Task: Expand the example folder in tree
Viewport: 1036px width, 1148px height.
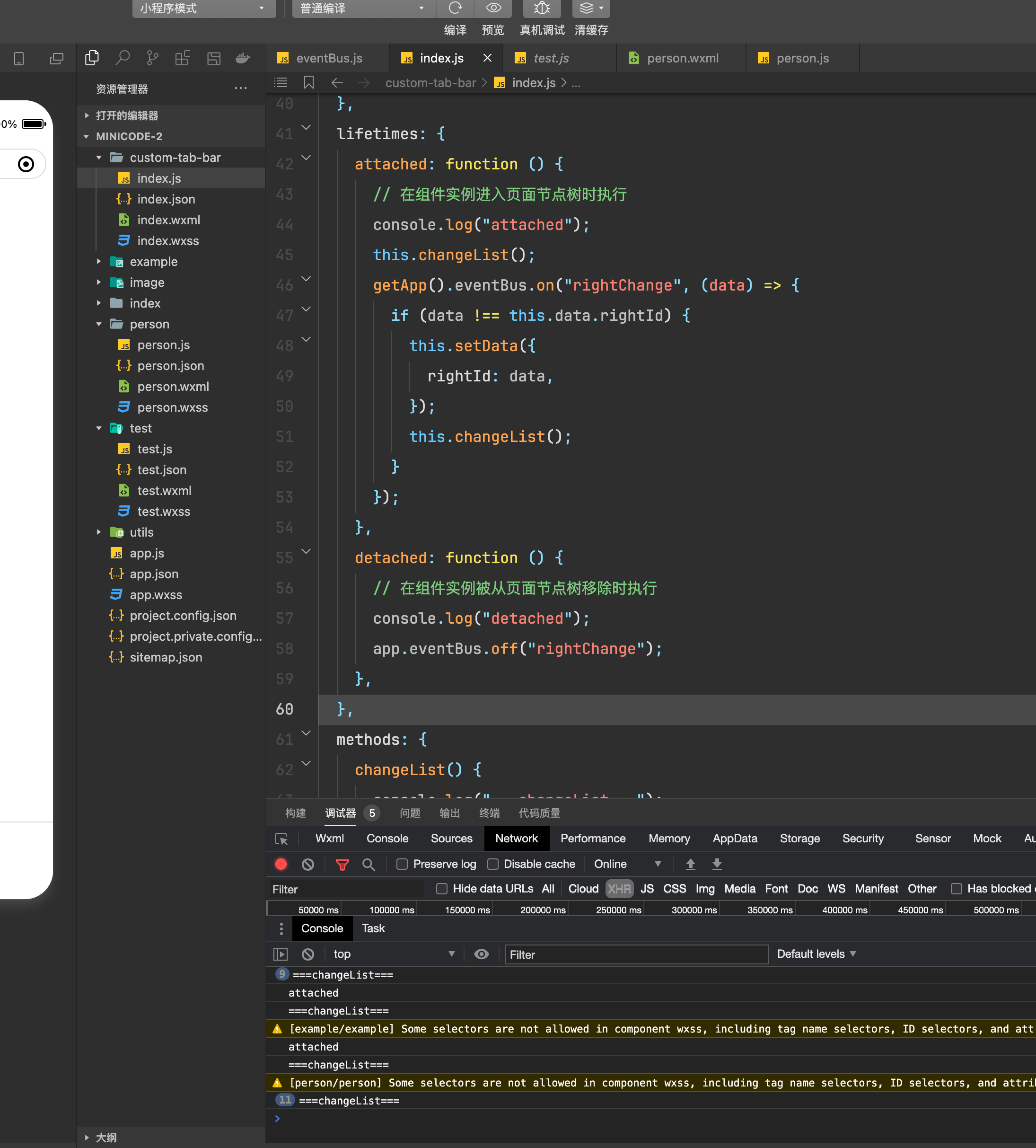Action: tap(154, 261)
